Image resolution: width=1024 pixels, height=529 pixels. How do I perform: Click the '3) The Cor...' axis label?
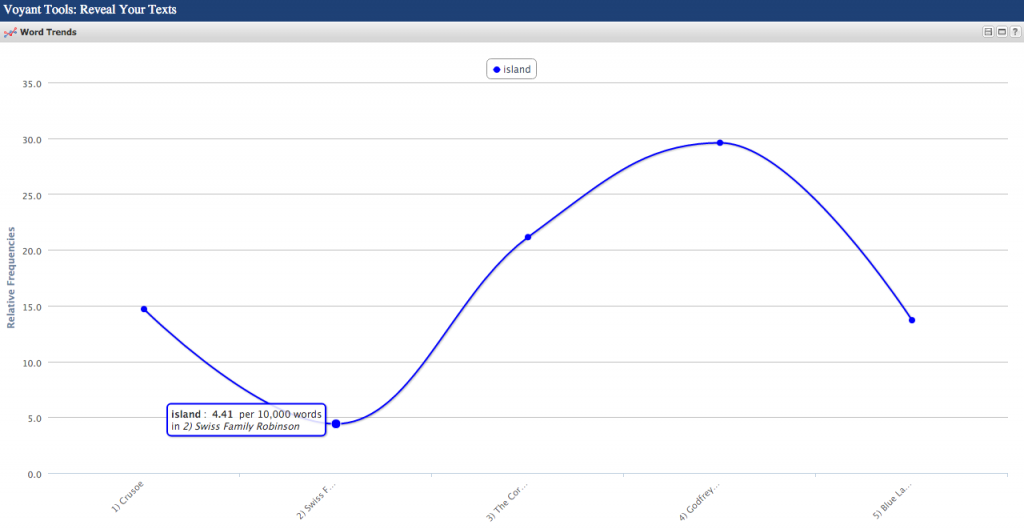(507, 502)
